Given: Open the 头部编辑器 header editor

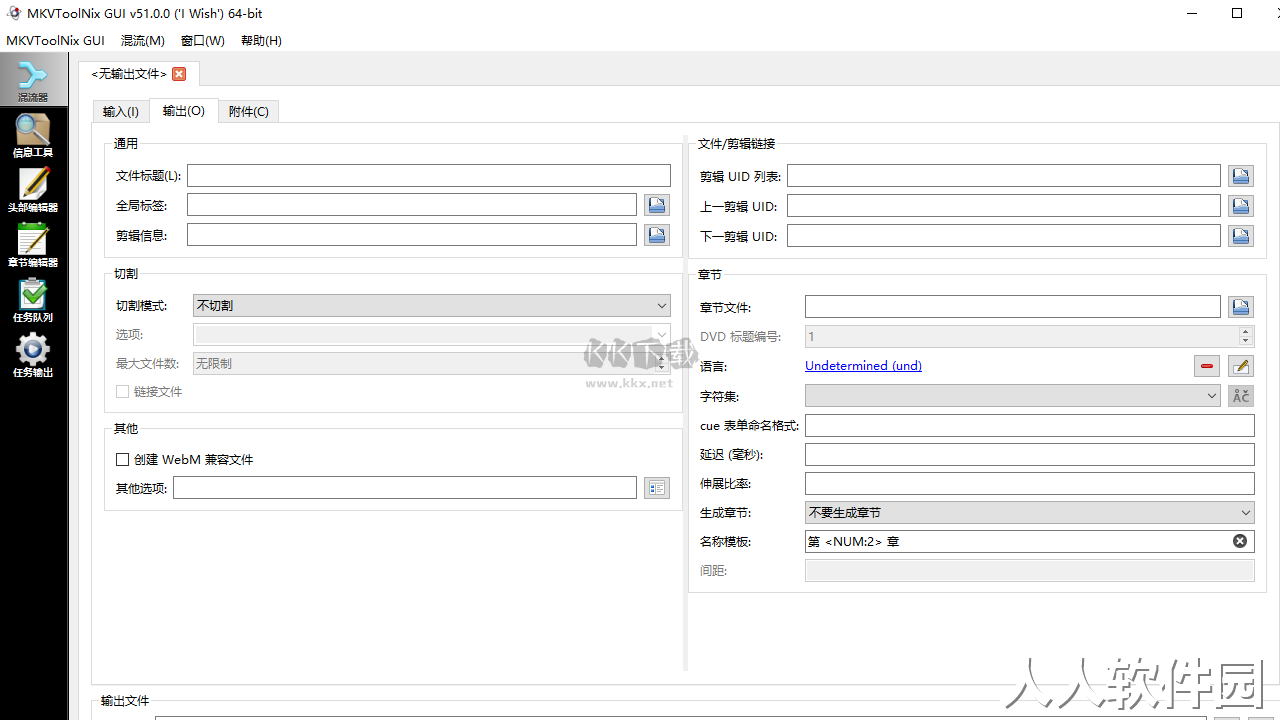Looking at the screenshot, I should coord(33,191).
